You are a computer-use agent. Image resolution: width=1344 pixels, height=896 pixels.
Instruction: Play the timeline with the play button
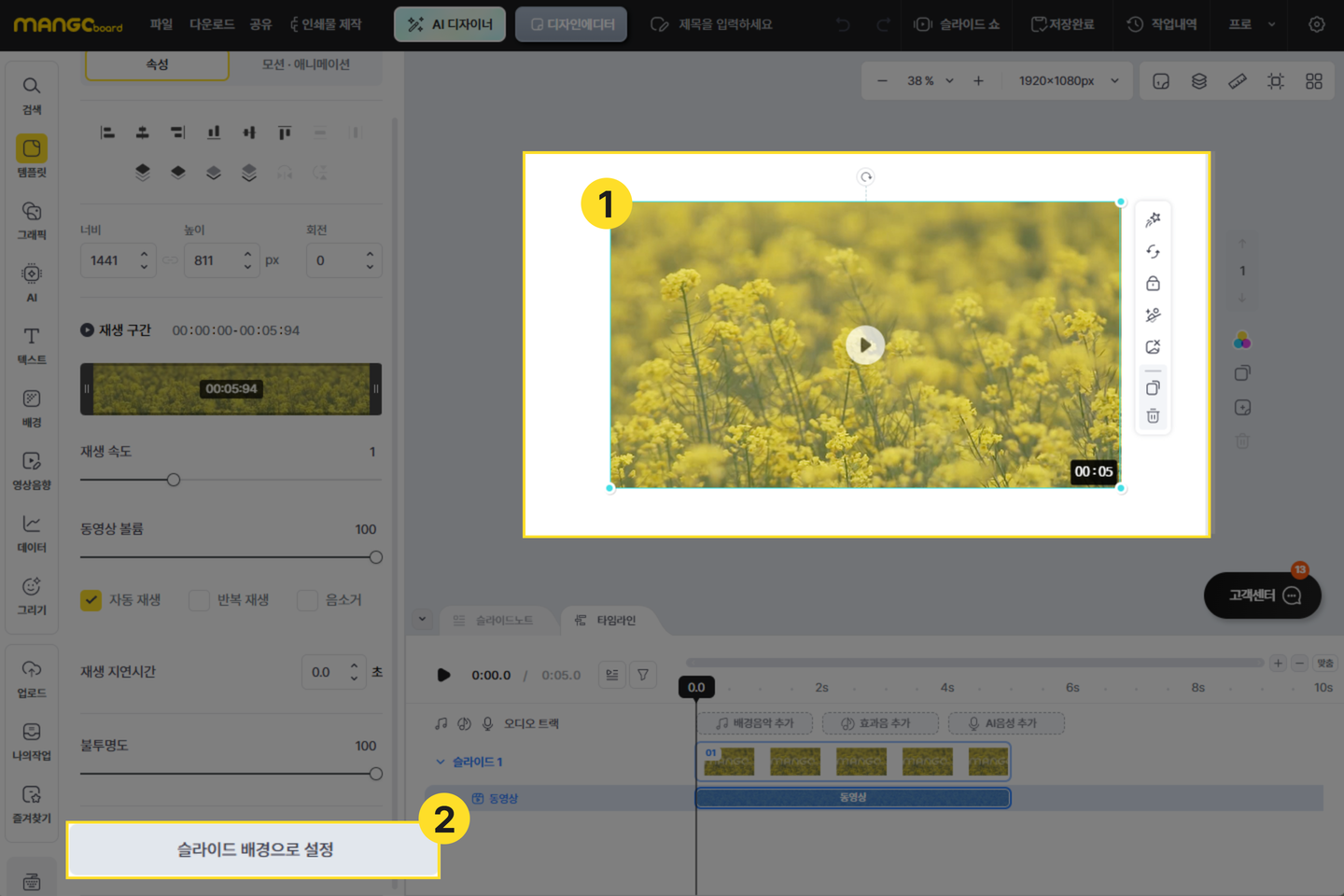pyautogui.click(x=443, y=675)
